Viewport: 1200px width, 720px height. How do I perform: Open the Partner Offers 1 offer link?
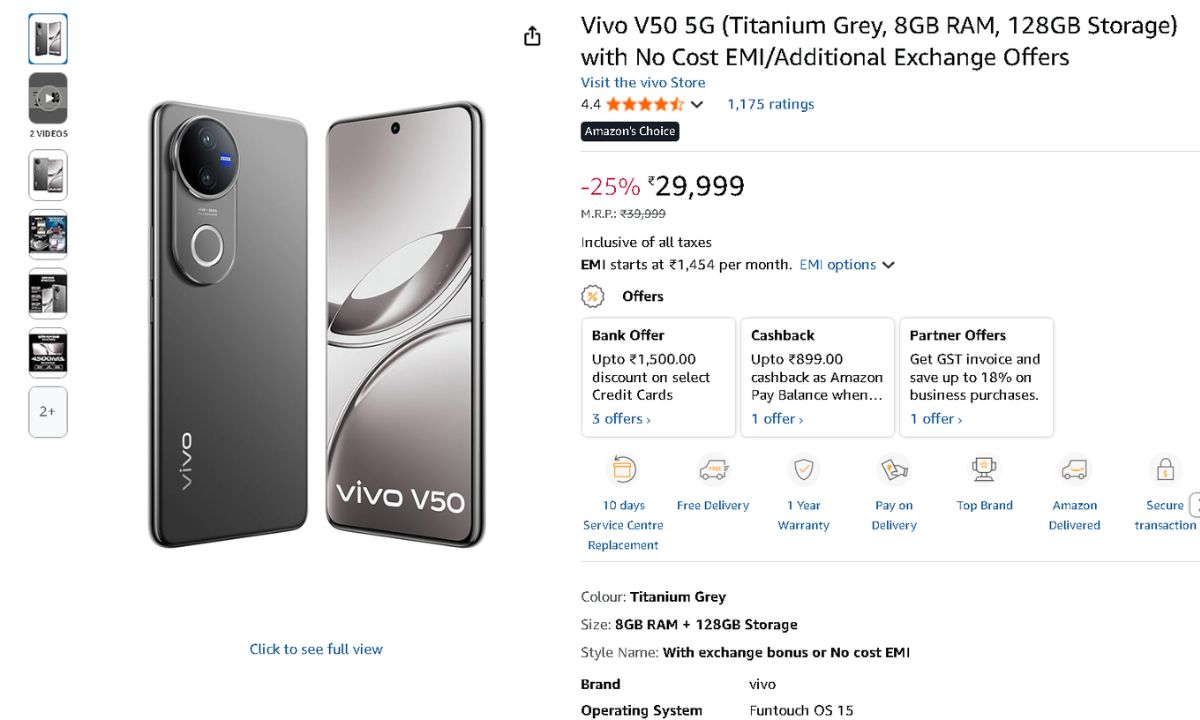point(936,419)
